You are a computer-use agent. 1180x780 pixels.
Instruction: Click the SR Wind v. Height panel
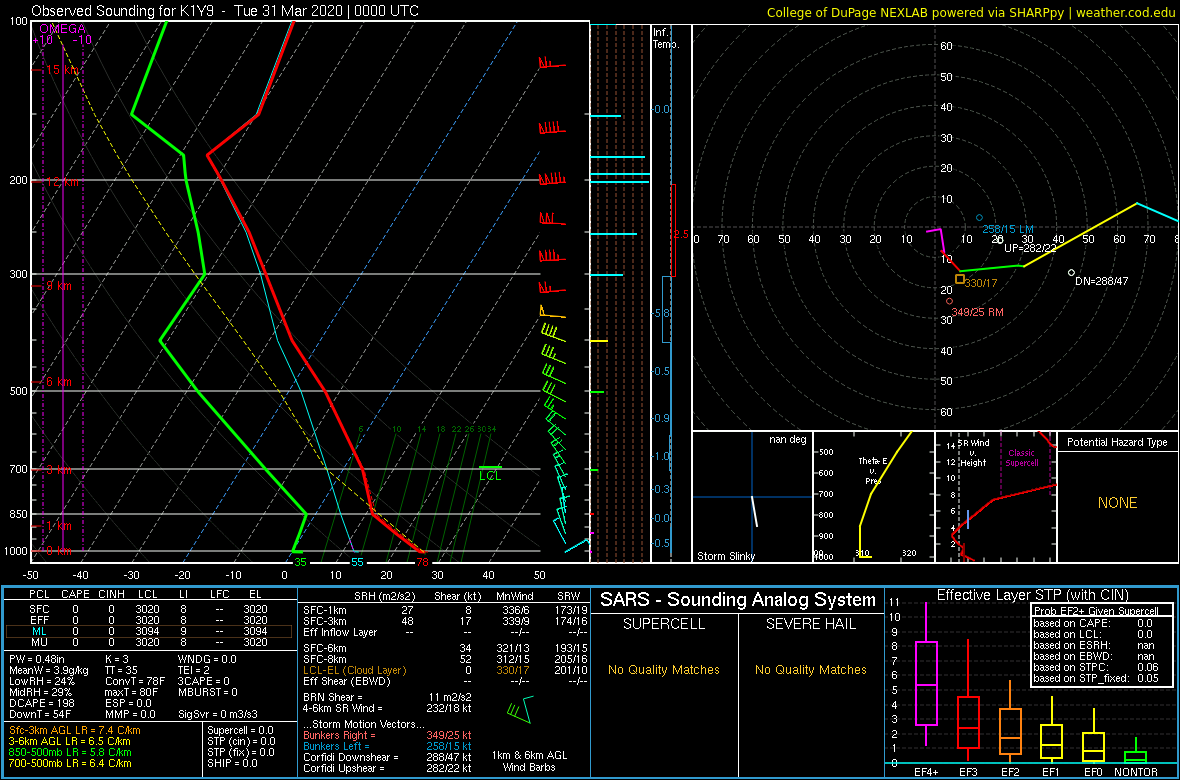(996, 497)
